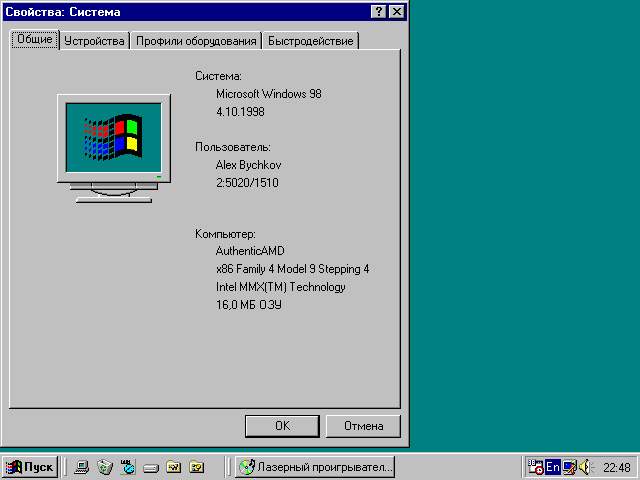
Task: Click the question mark help button
Action: point(379,12)
